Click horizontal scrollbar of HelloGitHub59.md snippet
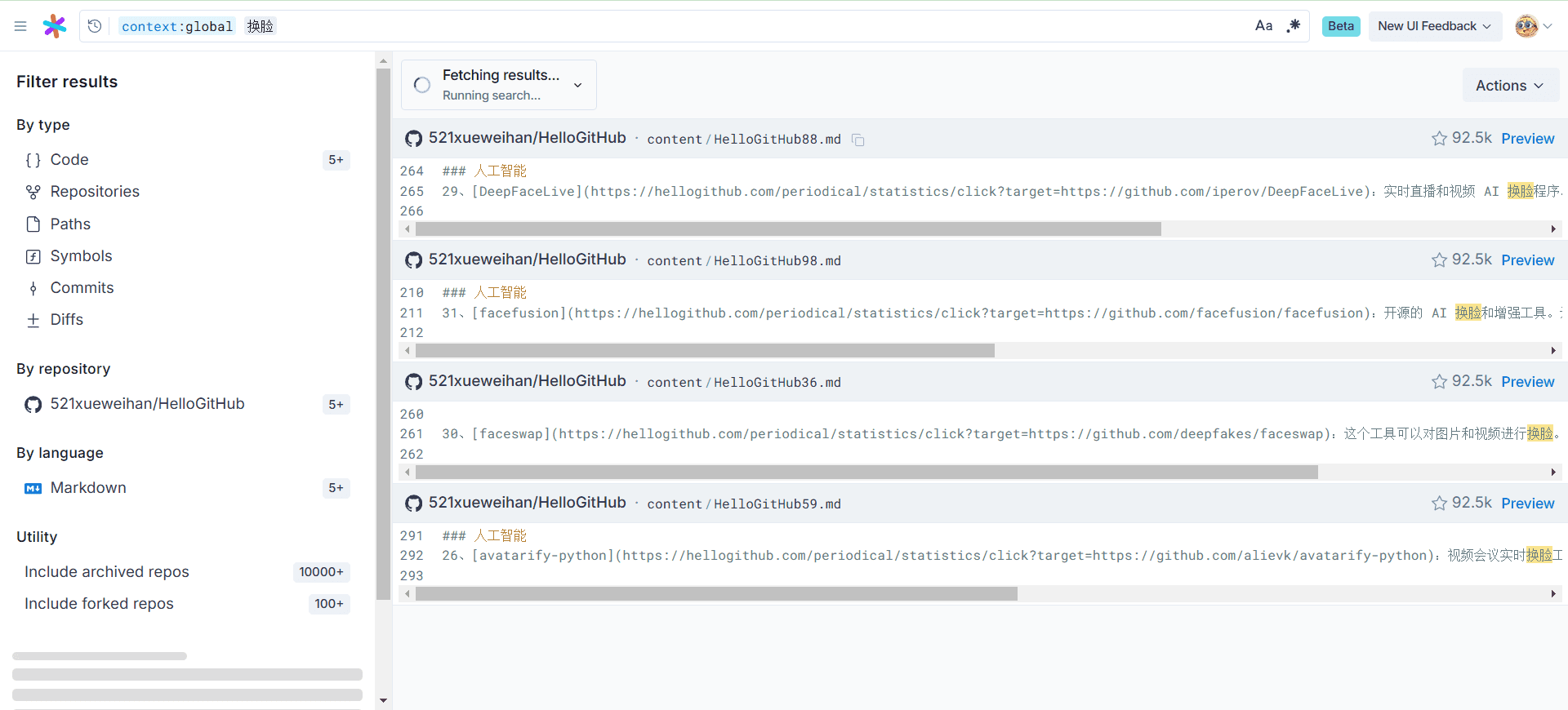The width and height of the screenshot is (1568, 710). point(716,594)
